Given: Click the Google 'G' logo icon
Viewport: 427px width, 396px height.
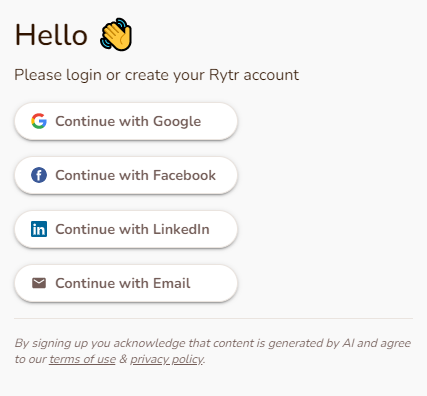Looking at the screenshot, I should point(39,121).
